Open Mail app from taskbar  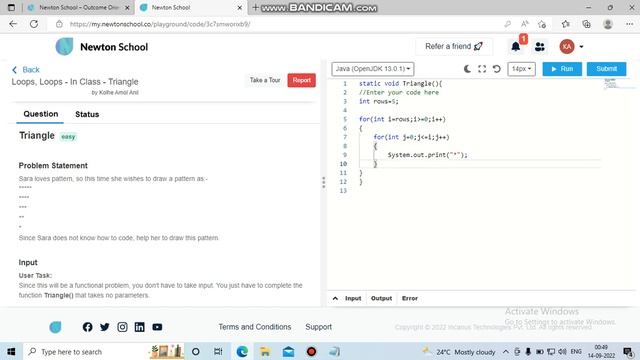(x=288, y=351)
